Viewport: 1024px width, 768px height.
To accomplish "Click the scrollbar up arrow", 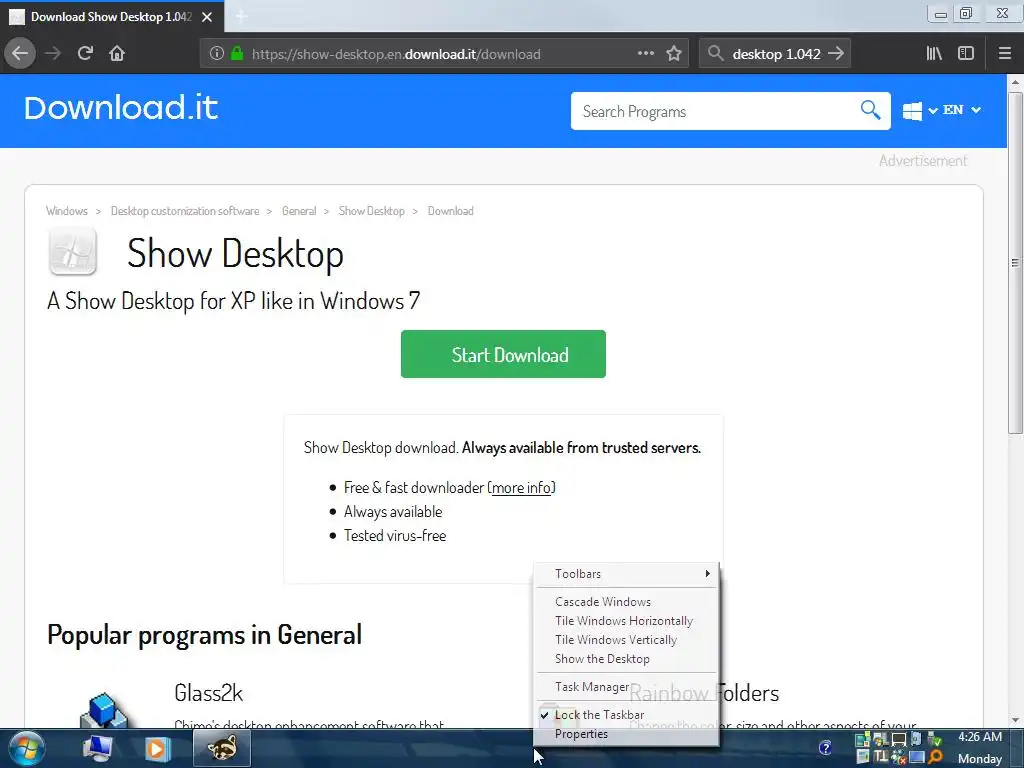I will coord(1015,82).
